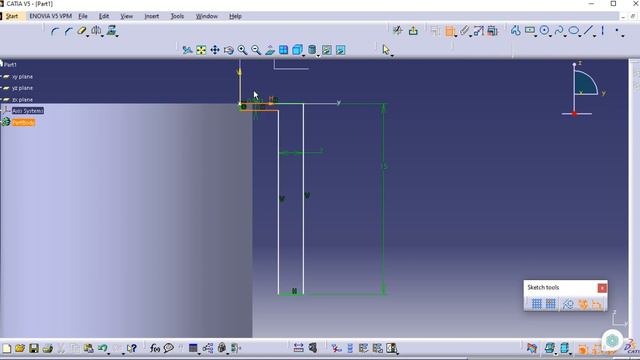This screenshot has height=360, width=640.
Task: Click the view compass in the corner
Action: 582,89
